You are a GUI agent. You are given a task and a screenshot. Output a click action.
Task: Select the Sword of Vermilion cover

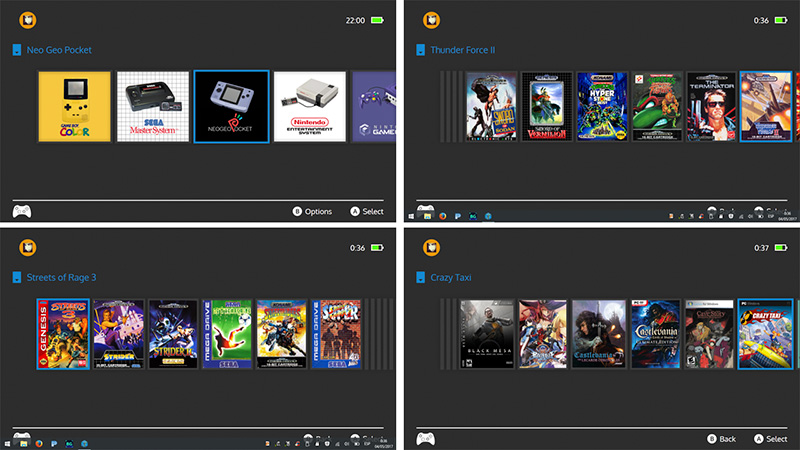[x=547, y=106]
